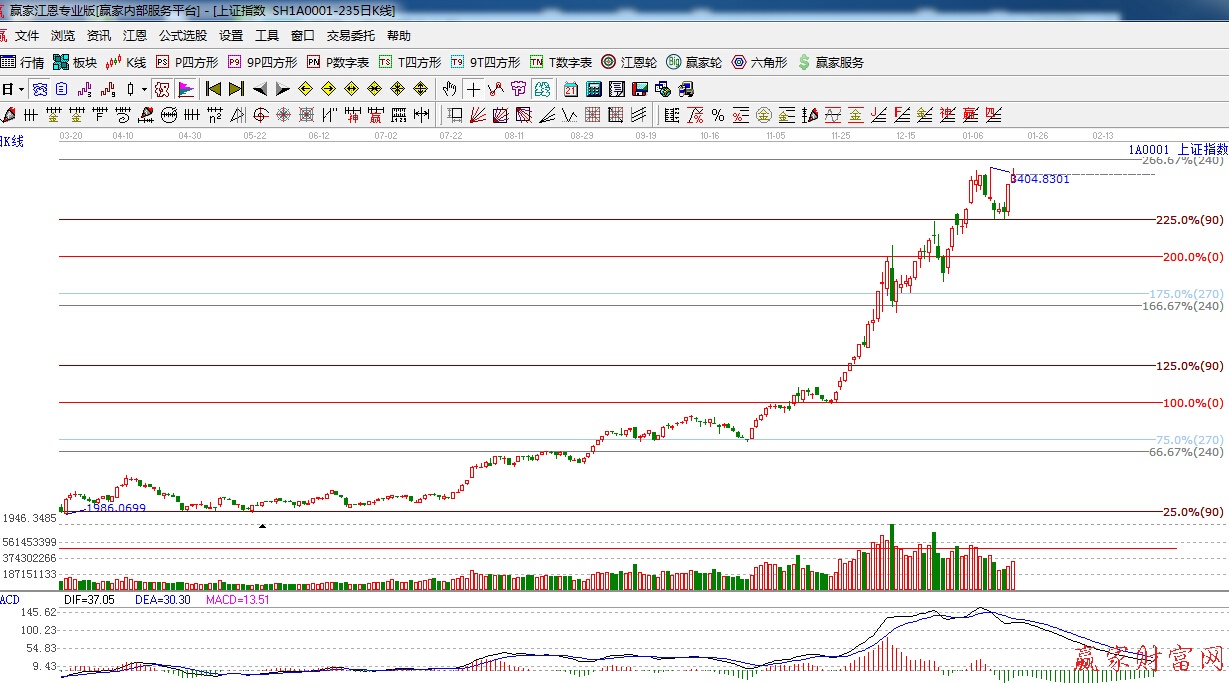Screen dimensions: 1229x683
Task: Toggle the pressed first chart-view button
Action: pos(39,89)
